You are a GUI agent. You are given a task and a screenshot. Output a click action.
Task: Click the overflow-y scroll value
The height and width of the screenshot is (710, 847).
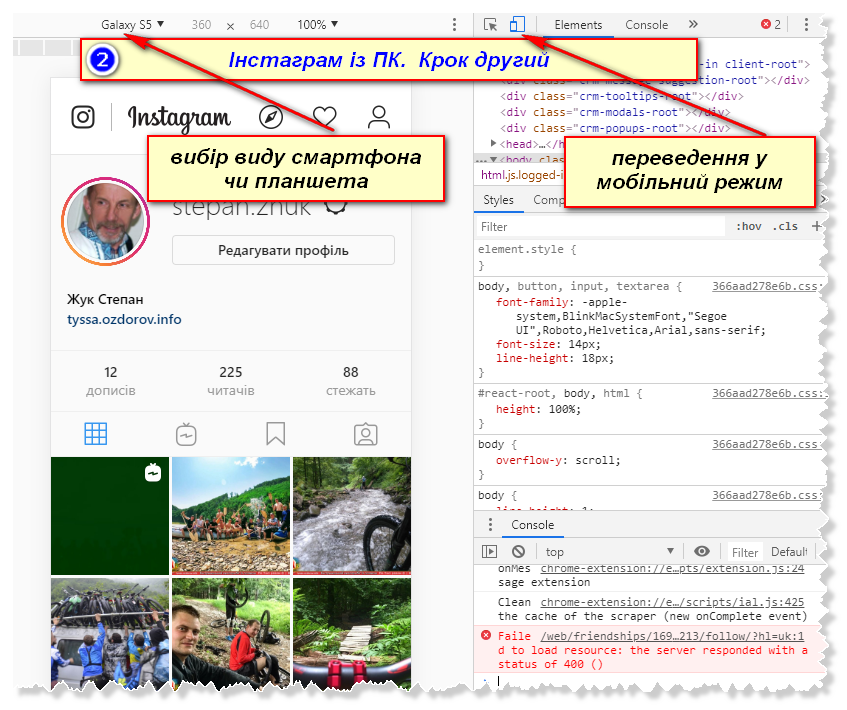coord(595,460)
